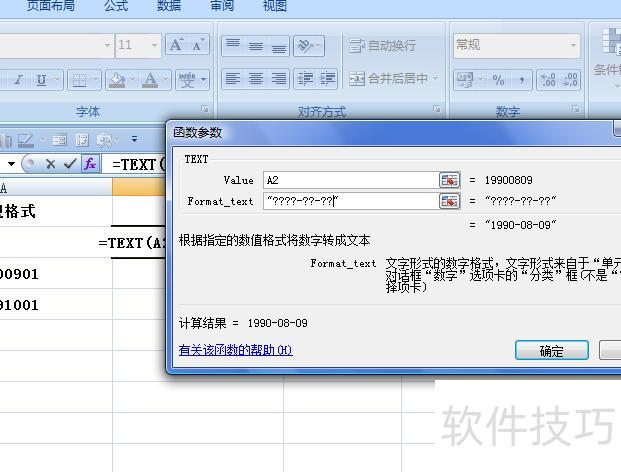621x472 pixels.
Task: Open name box dropdown arrow
Action: tap(11, 164)
